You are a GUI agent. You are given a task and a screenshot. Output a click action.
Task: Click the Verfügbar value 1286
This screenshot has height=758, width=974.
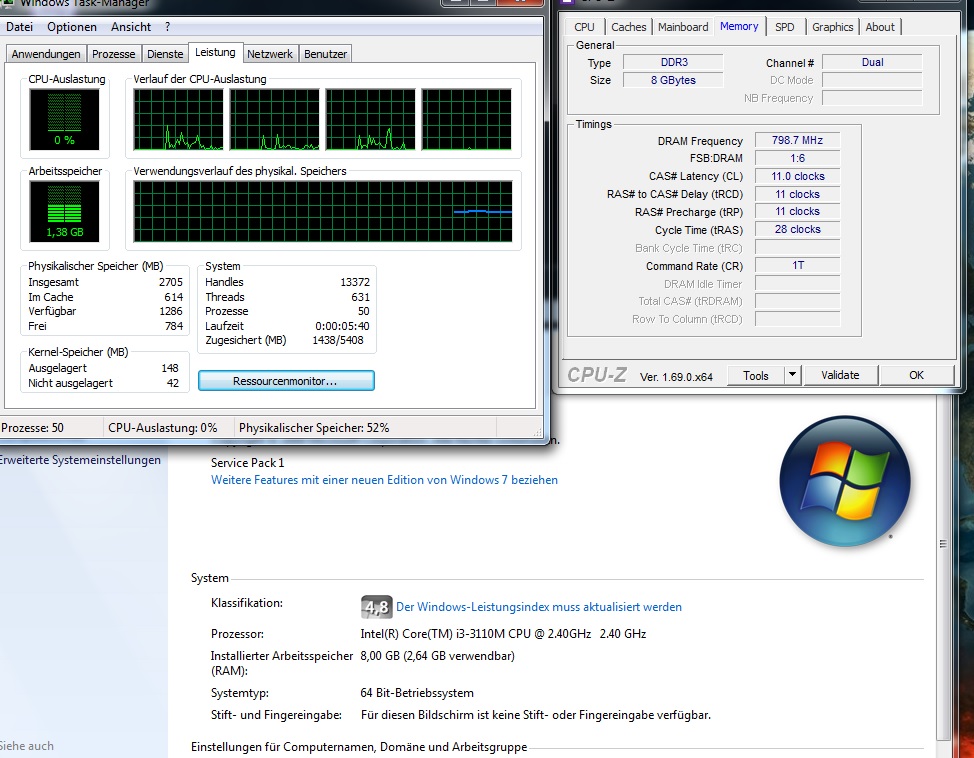(x=171, y=311)
